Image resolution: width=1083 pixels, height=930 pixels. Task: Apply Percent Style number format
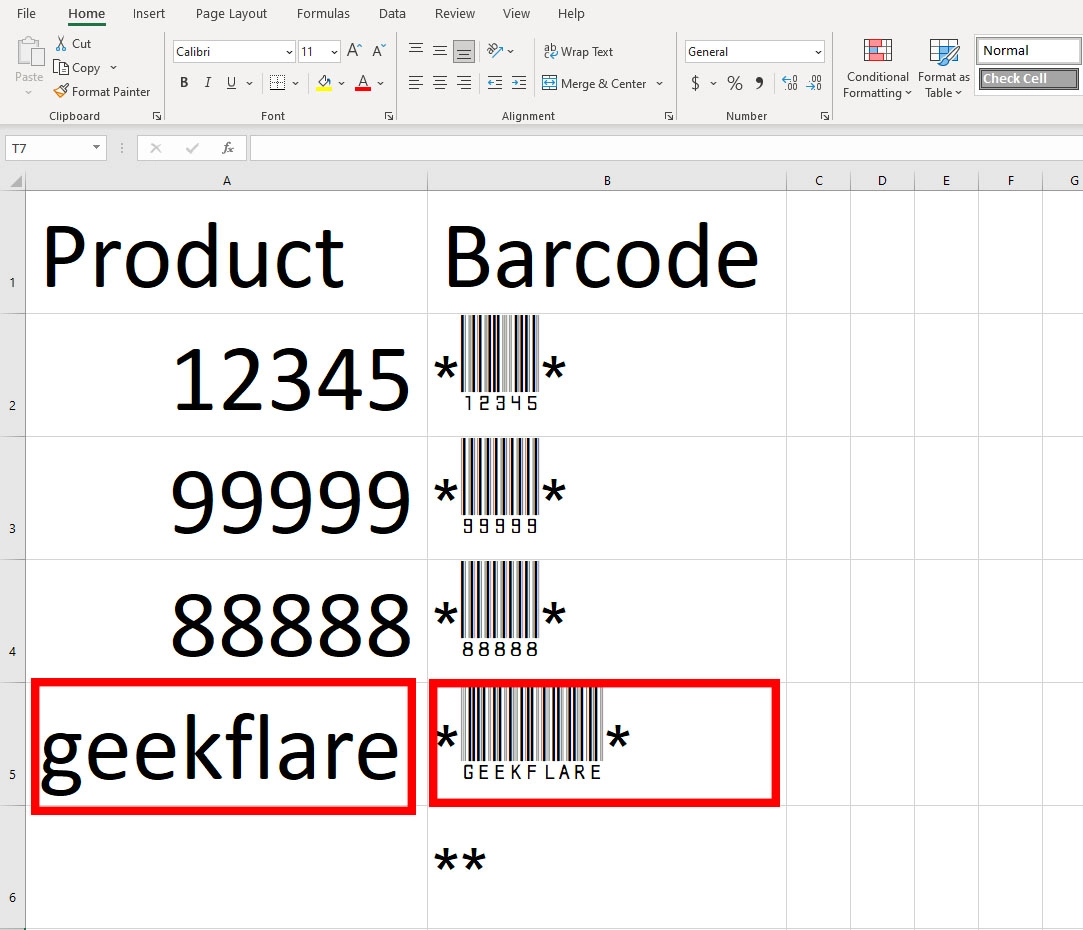pos(733,84)
